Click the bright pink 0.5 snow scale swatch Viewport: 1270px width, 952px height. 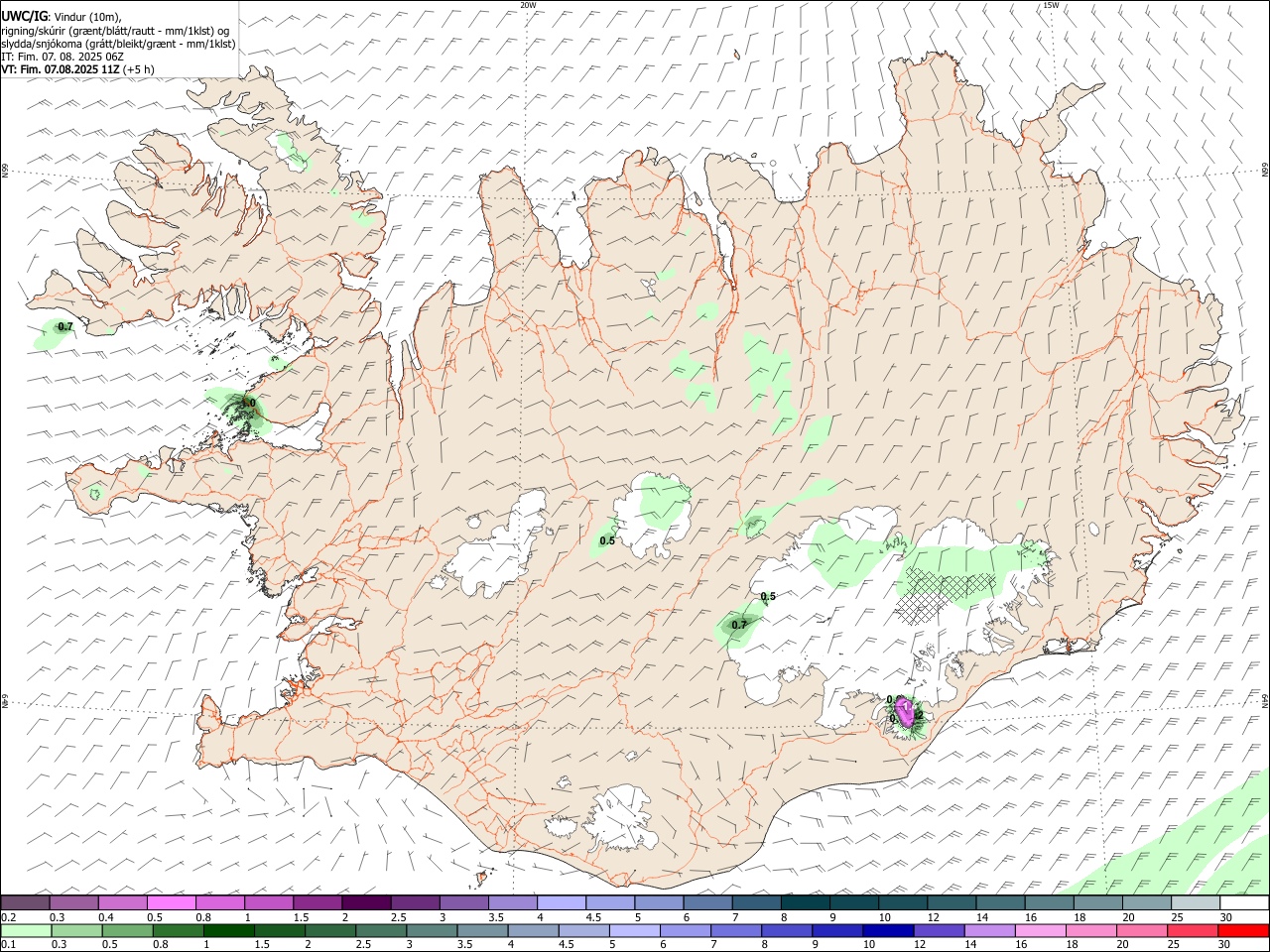pyautogui.click(x=171, y=903)
